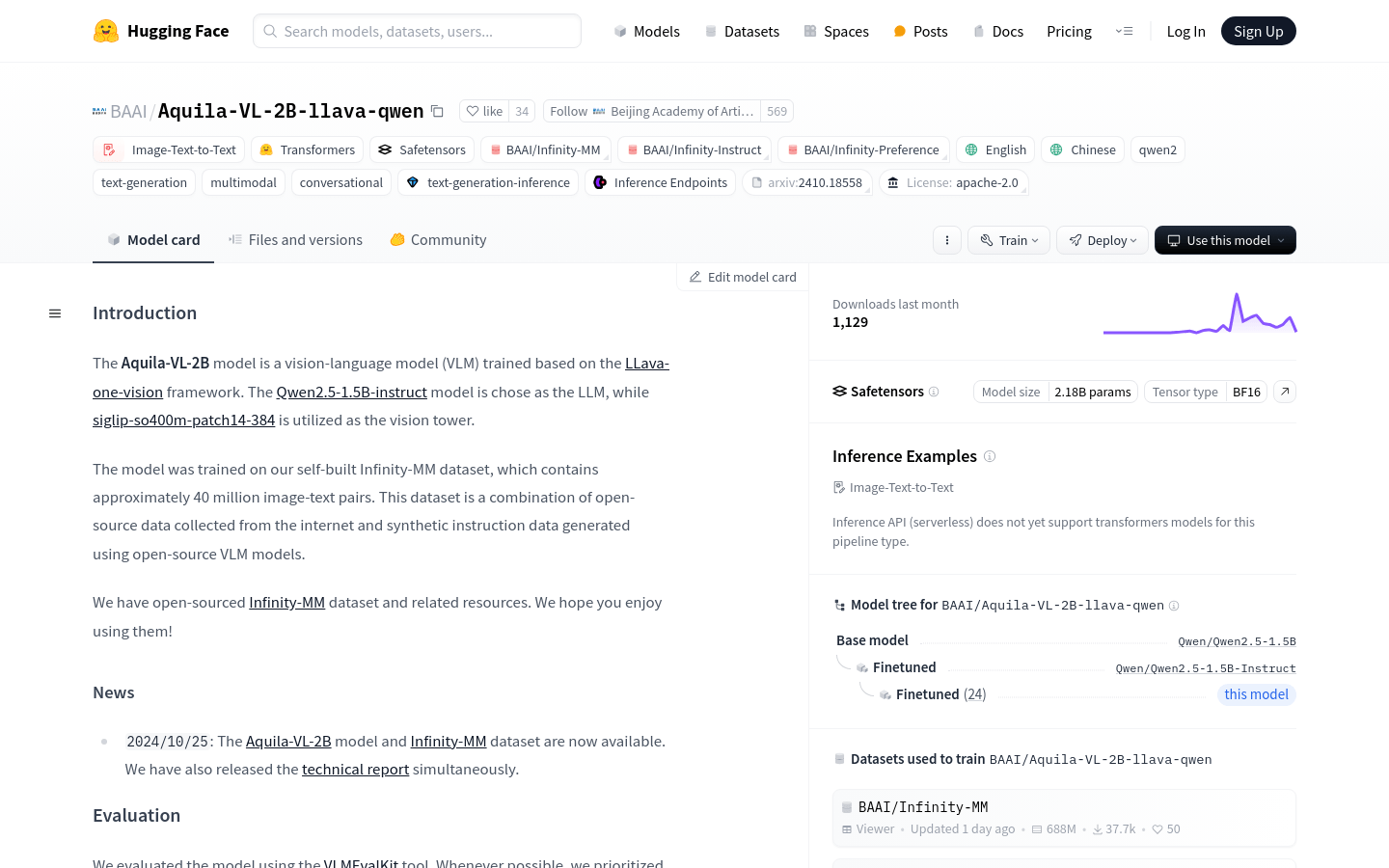The image size is (1389, 868).
Task: Click the Hugging Face logo emoji
Action: click(x=106, y=31)
